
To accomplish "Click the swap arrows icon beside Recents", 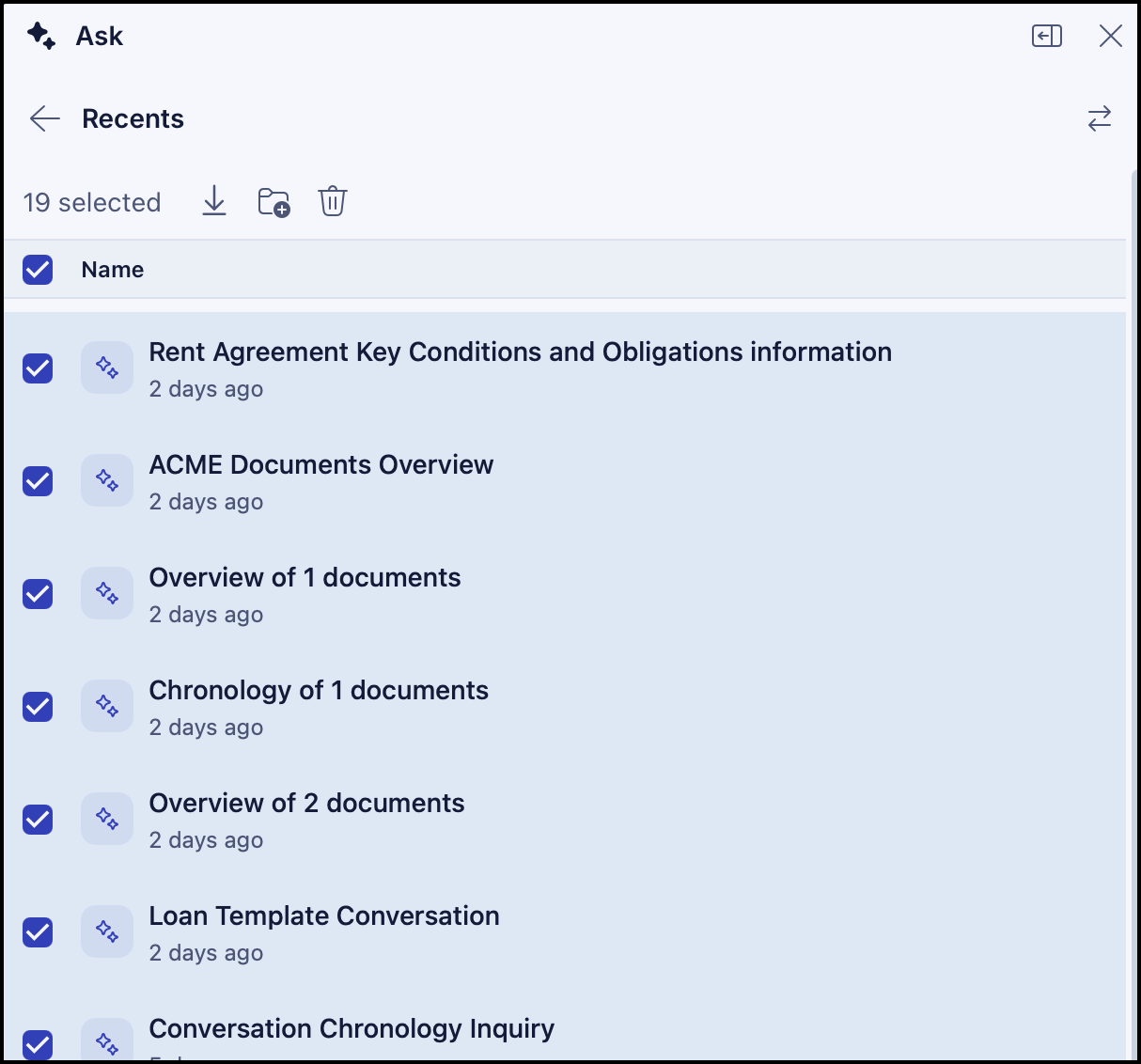I will [x=1100, y=118].
